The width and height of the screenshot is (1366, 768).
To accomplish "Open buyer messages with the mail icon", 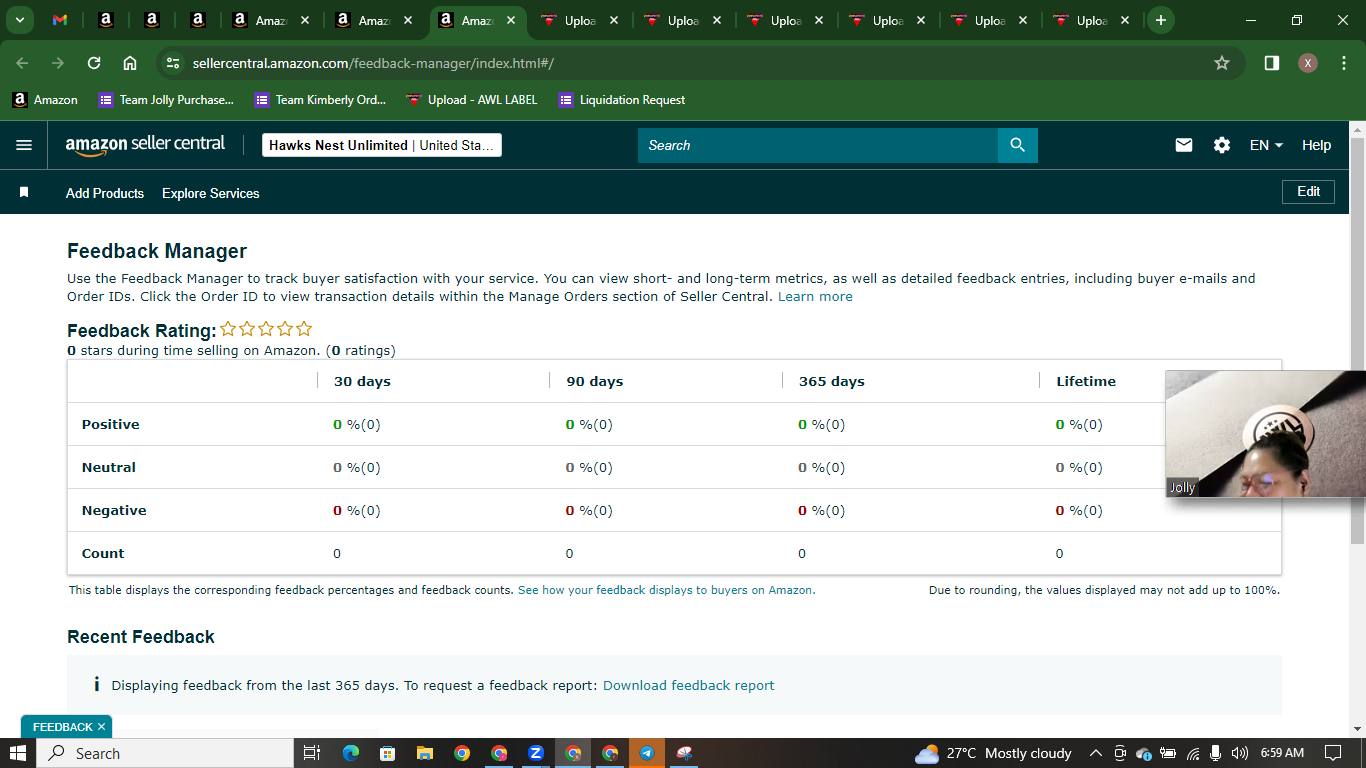I will [1184, 145].
